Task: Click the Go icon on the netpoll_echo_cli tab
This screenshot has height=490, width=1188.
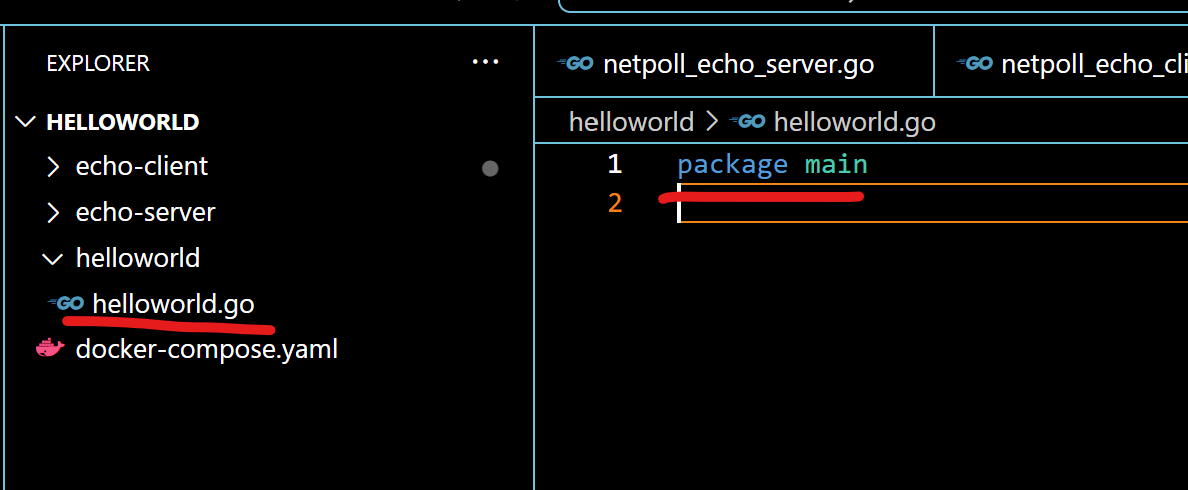Action: 975,64
